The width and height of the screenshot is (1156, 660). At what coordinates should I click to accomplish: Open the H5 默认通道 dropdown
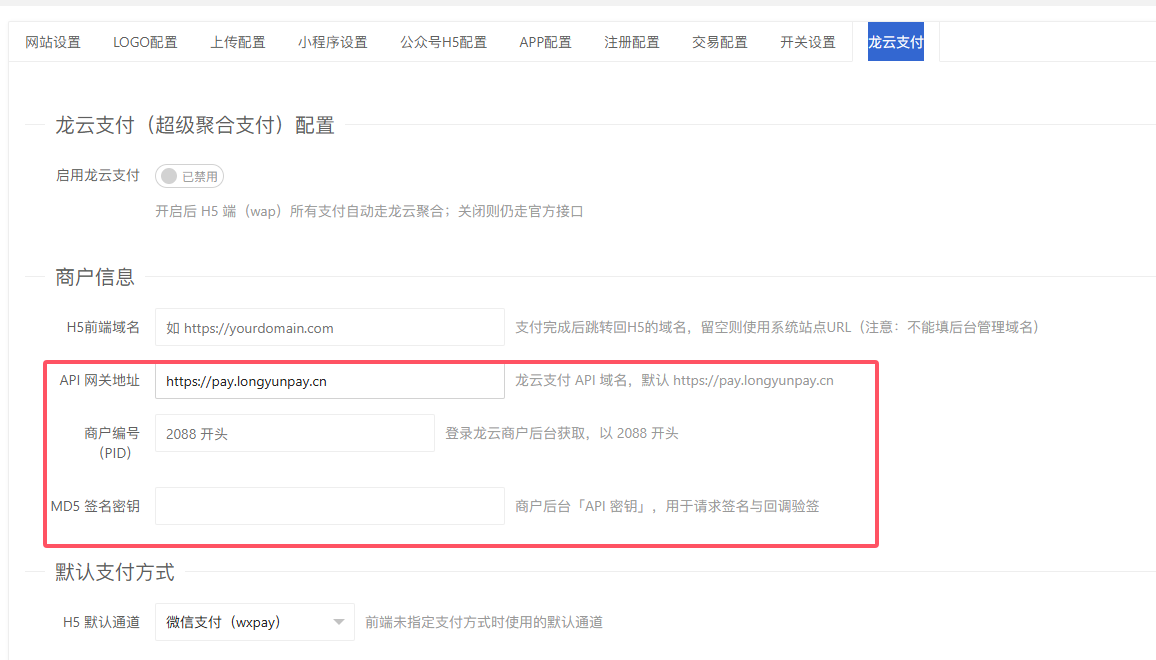click(x=254, y=622)
